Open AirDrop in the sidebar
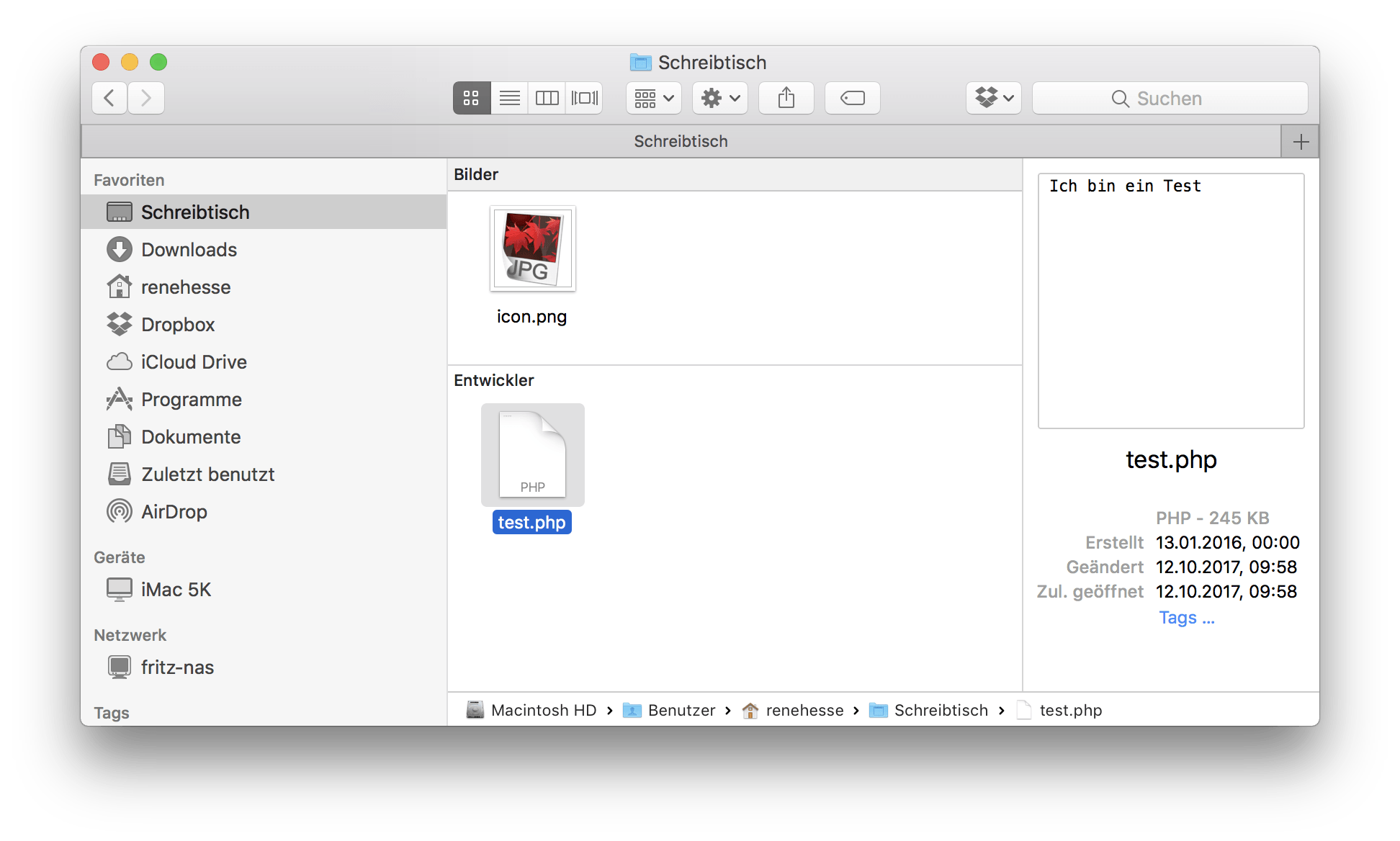 click(264, 511)
